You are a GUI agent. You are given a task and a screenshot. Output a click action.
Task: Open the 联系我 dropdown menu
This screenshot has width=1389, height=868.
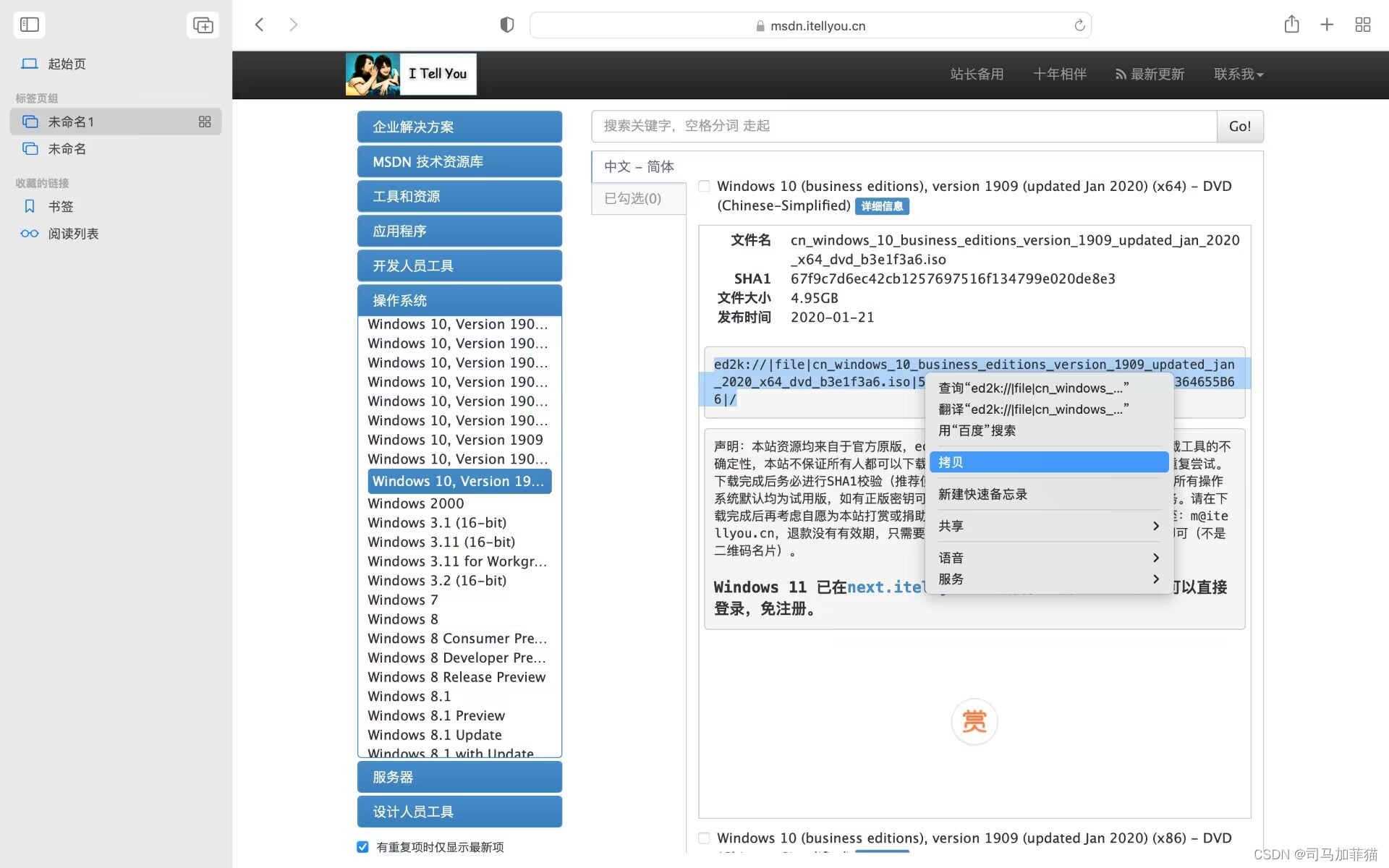(x=1238, y=75)
